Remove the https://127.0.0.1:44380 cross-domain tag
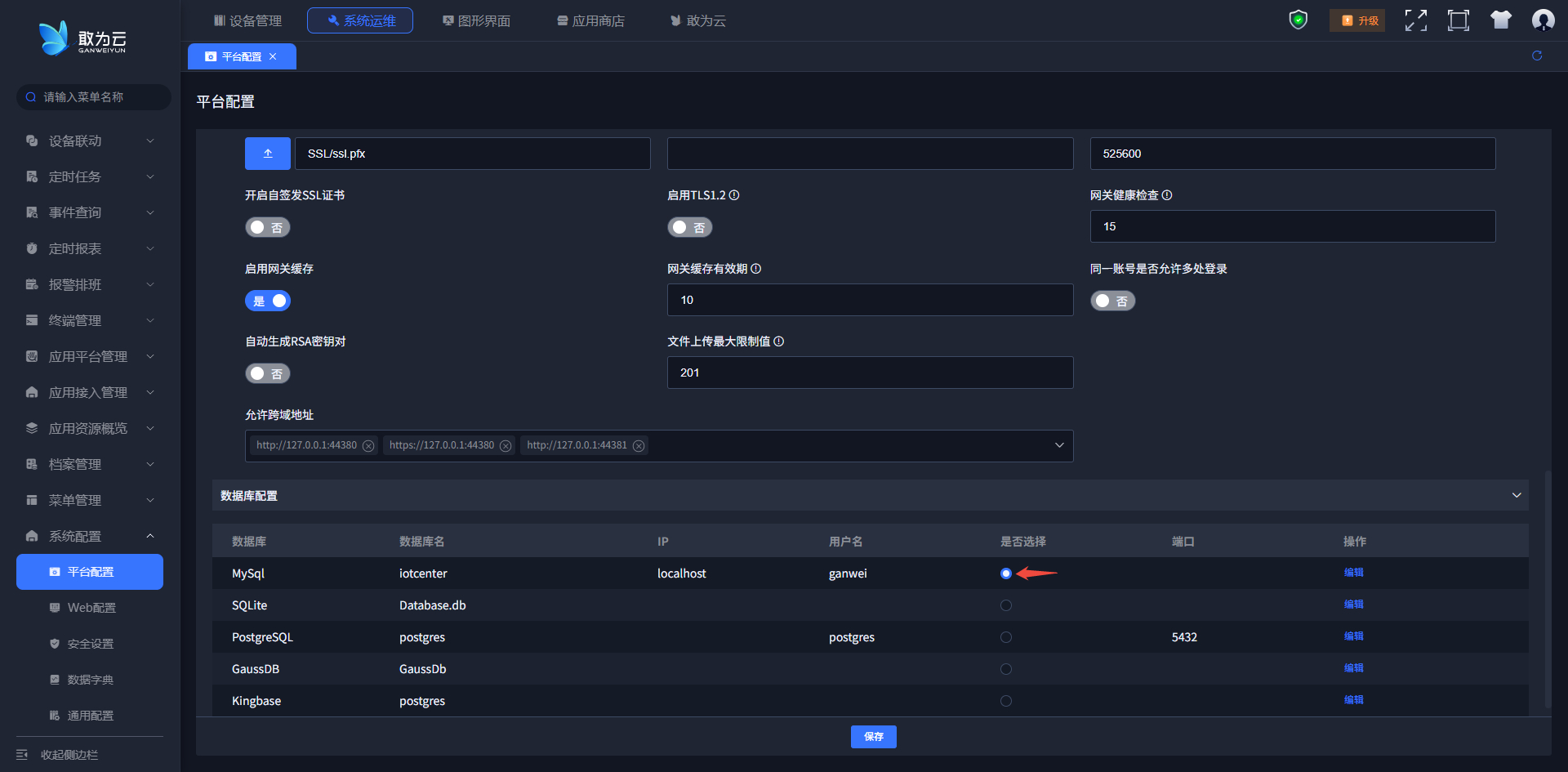Viewport: 1568px width, 772px height. (x=506, y=446)
